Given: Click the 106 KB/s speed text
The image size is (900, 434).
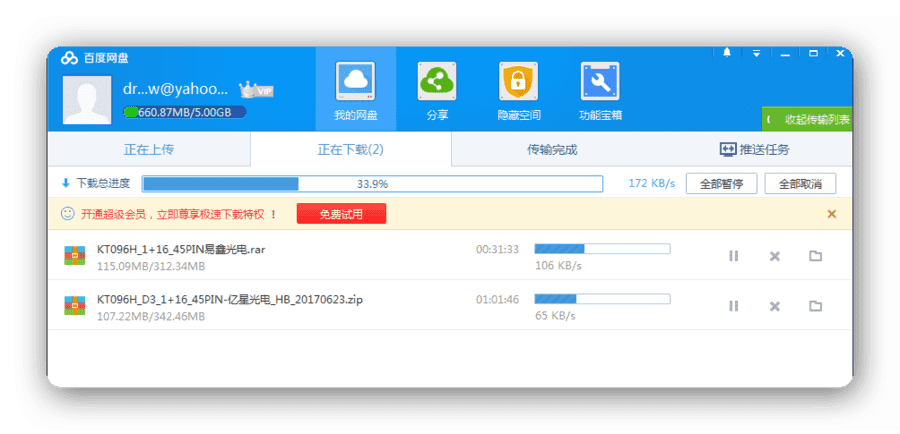Looking at the screenshot, I should 558,266.
